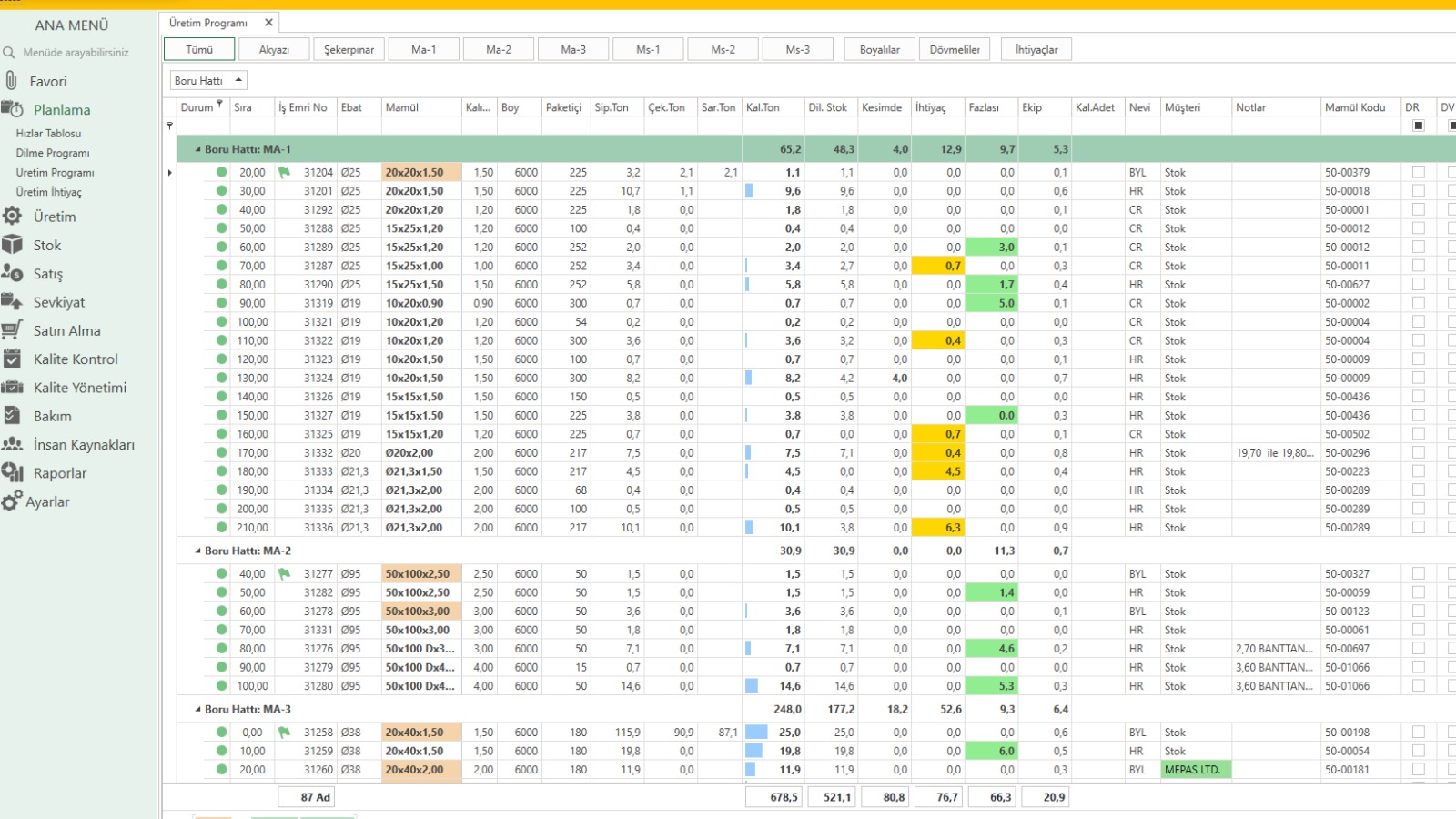Open Favori paperclip icon in sidebar
1456x819 pixels.
11,81
